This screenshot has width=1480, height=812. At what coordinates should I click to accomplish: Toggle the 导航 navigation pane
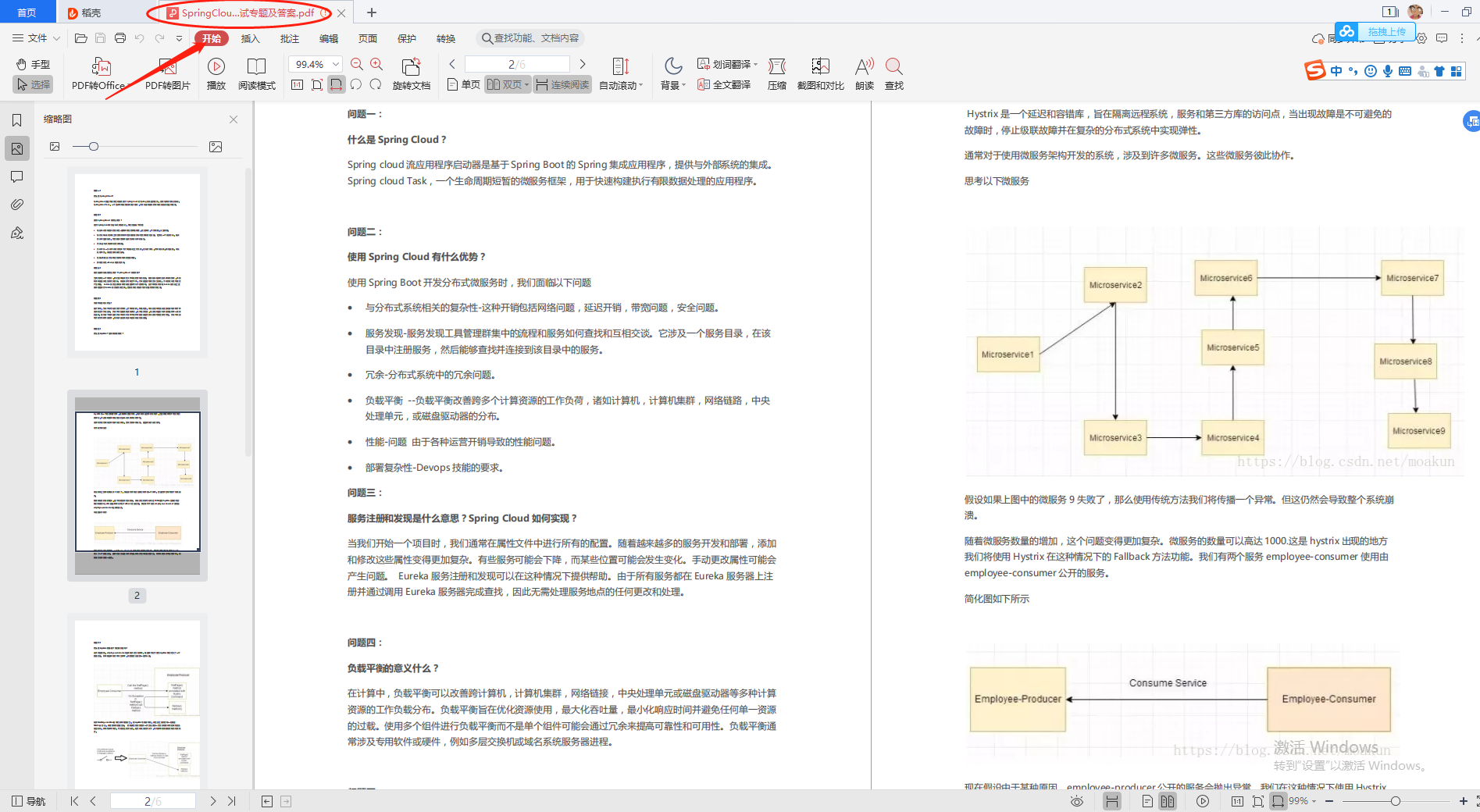[x=29, y=801]
